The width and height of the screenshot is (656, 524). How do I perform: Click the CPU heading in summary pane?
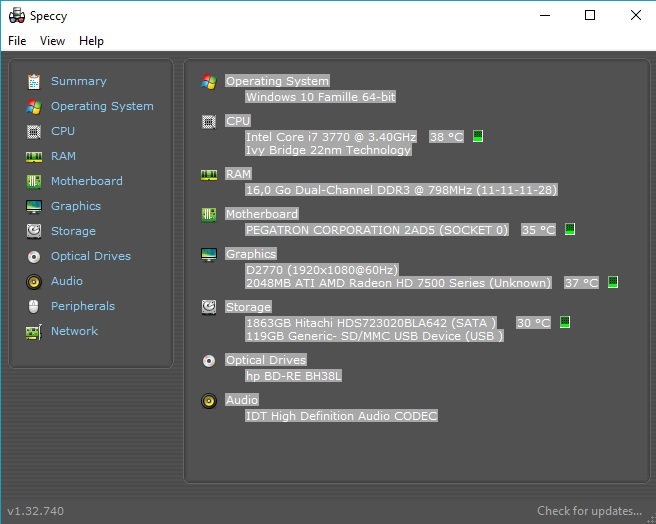coord(238,121)
